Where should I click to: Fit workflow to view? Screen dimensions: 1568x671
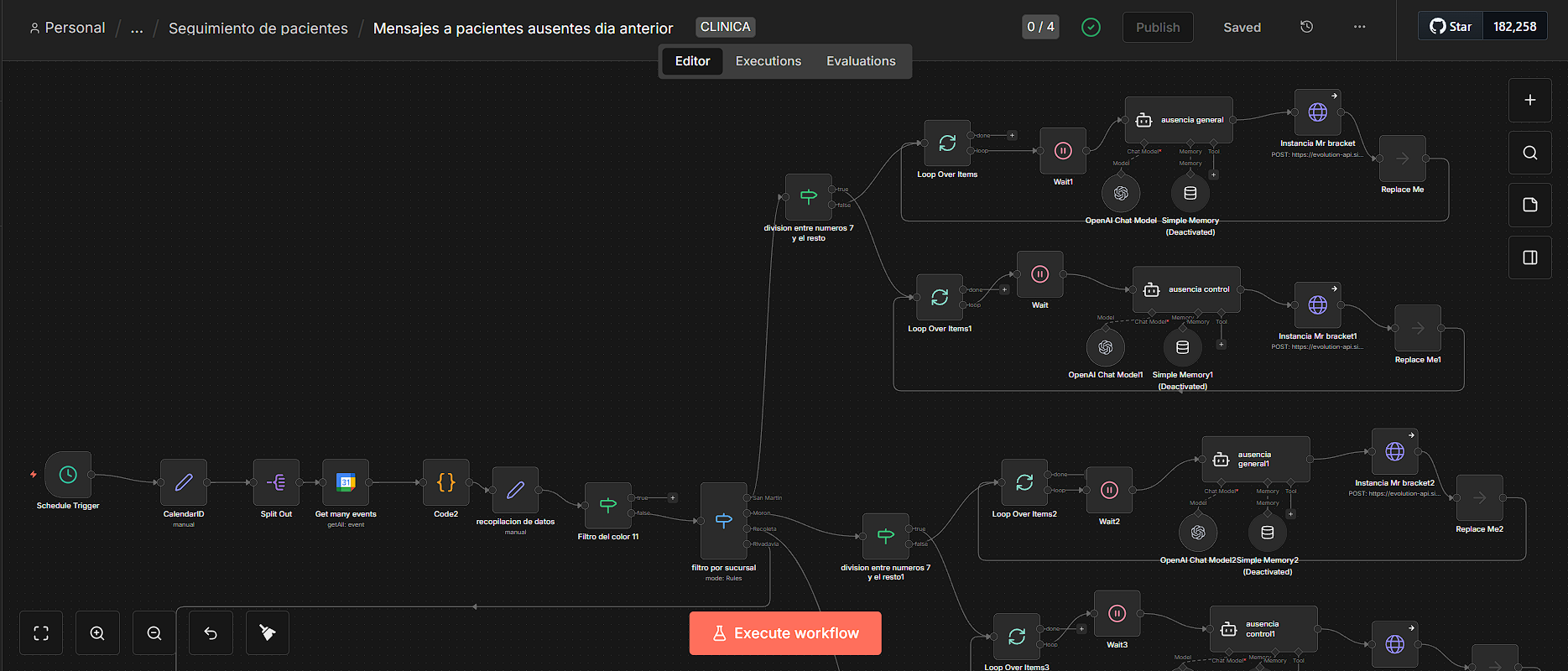41,633
